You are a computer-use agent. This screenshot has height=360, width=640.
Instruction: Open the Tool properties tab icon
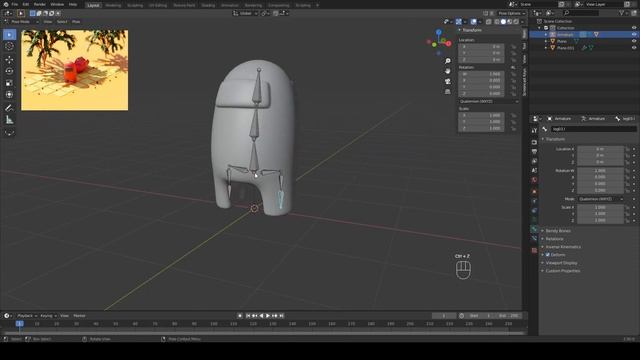(534, 131)
